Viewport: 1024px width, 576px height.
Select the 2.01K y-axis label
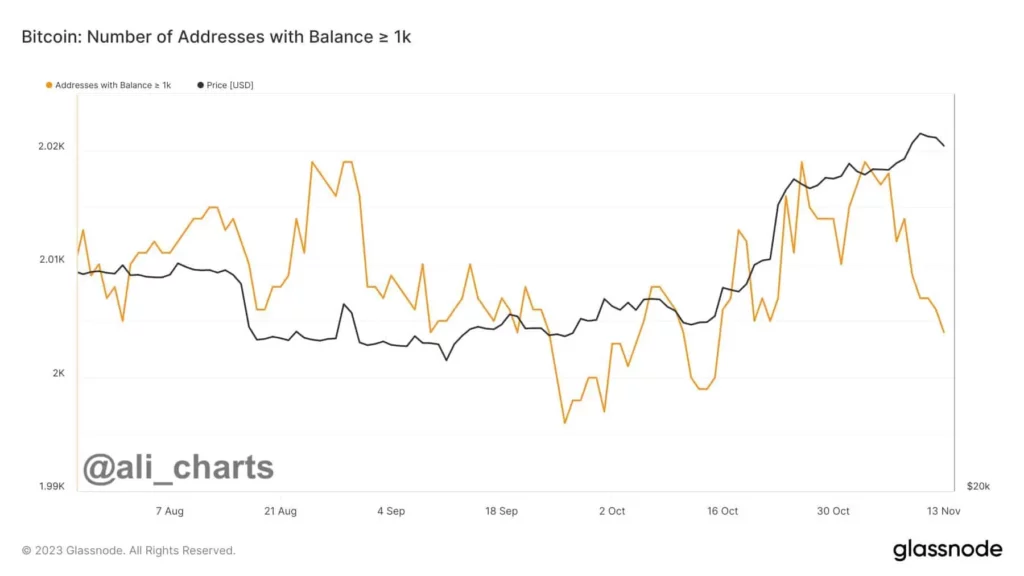51,260
